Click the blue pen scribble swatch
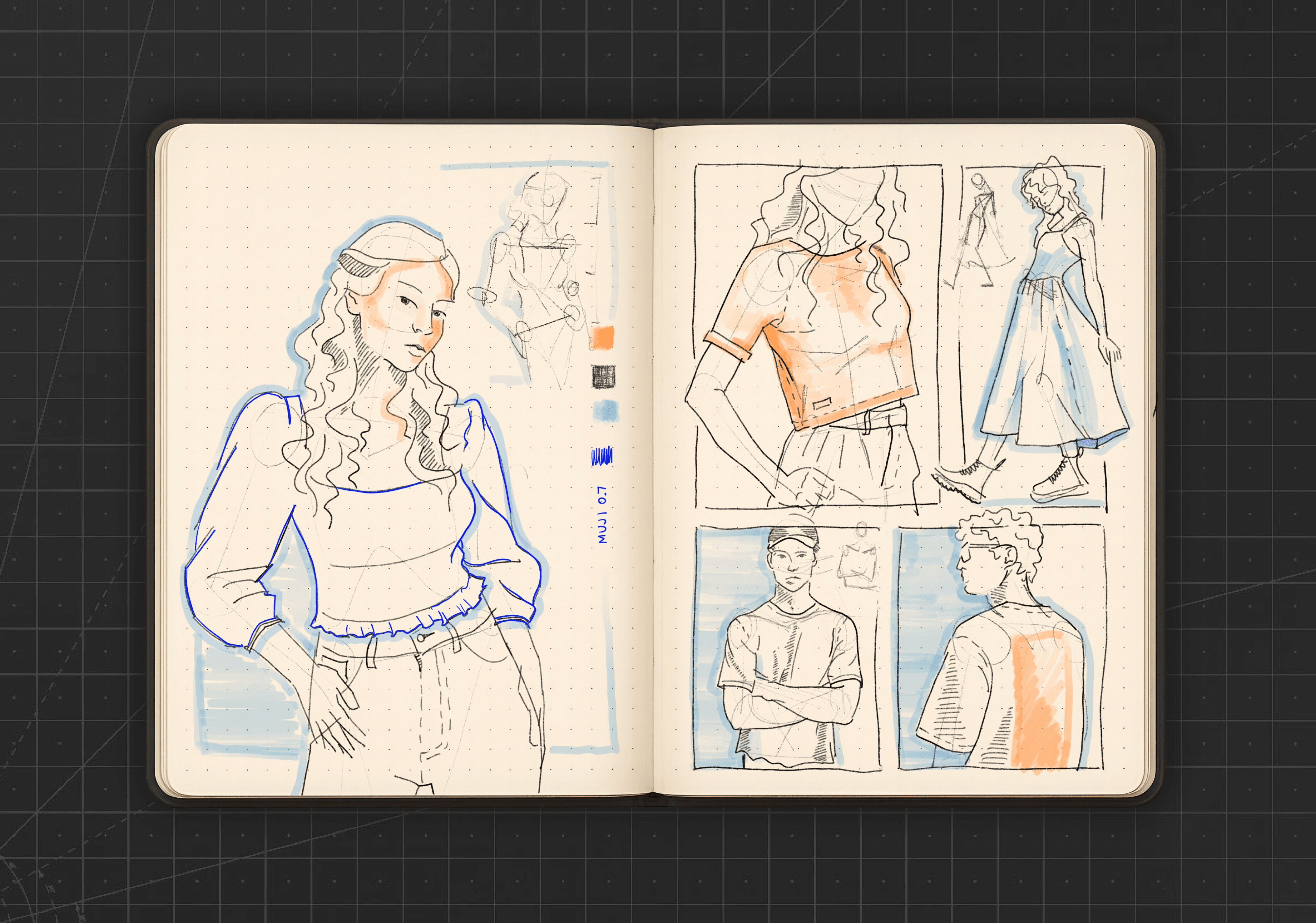The width and height of the screenshot is (1316, 923). coord(602,456)
